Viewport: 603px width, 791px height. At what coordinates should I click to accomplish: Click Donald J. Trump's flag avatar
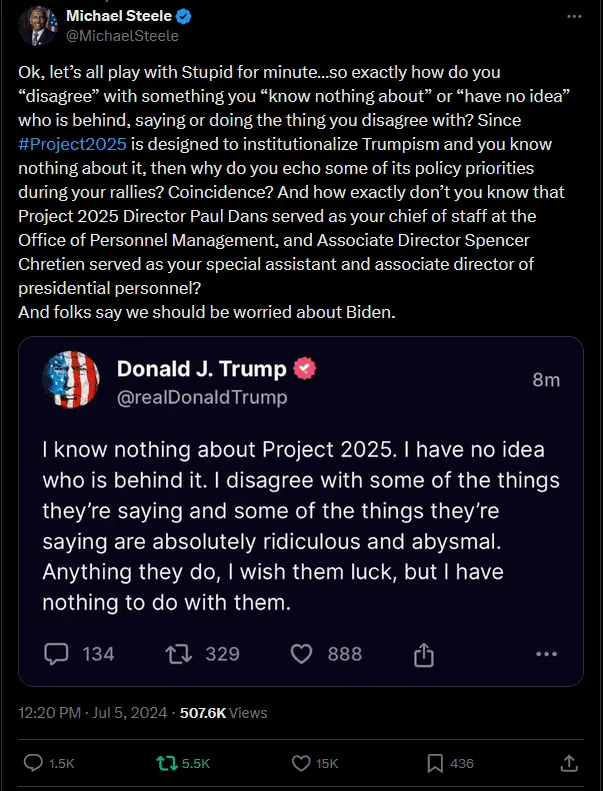coord(70,380)
